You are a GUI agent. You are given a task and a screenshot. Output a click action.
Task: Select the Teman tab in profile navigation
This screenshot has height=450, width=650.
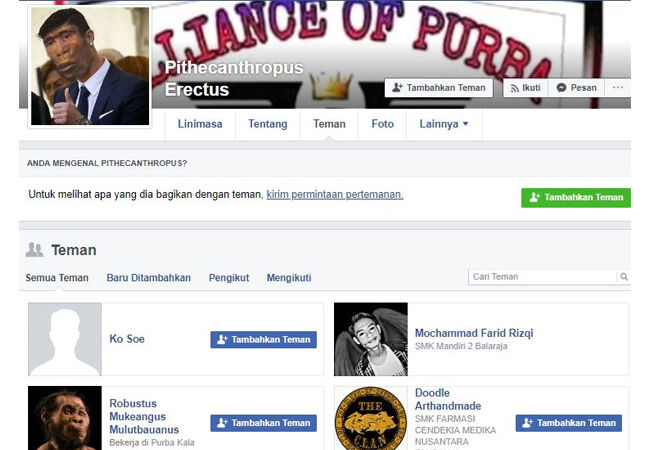329,124
